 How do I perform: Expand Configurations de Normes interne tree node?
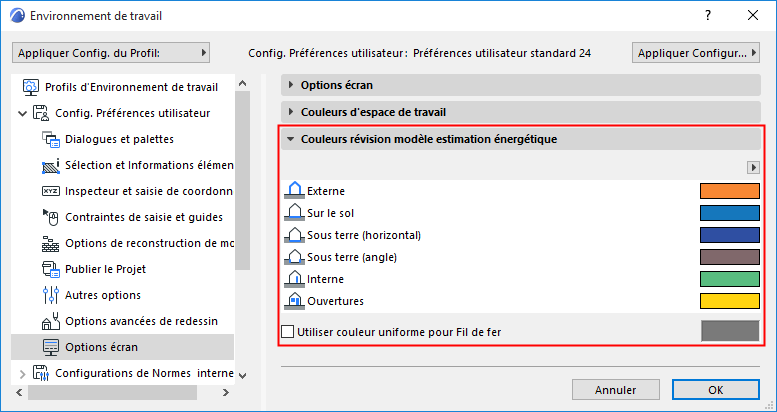coord(23,374)
